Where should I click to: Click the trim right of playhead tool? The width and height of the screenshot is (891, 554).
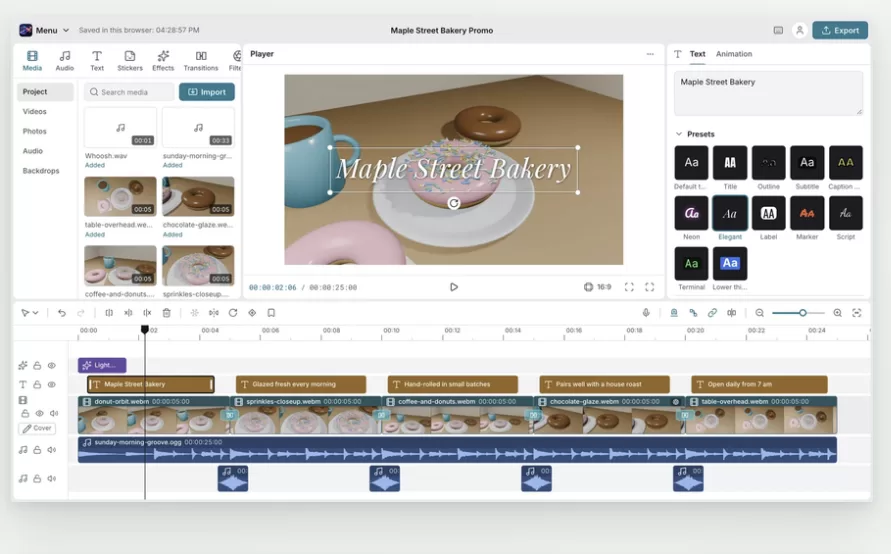tap(147, 313)
